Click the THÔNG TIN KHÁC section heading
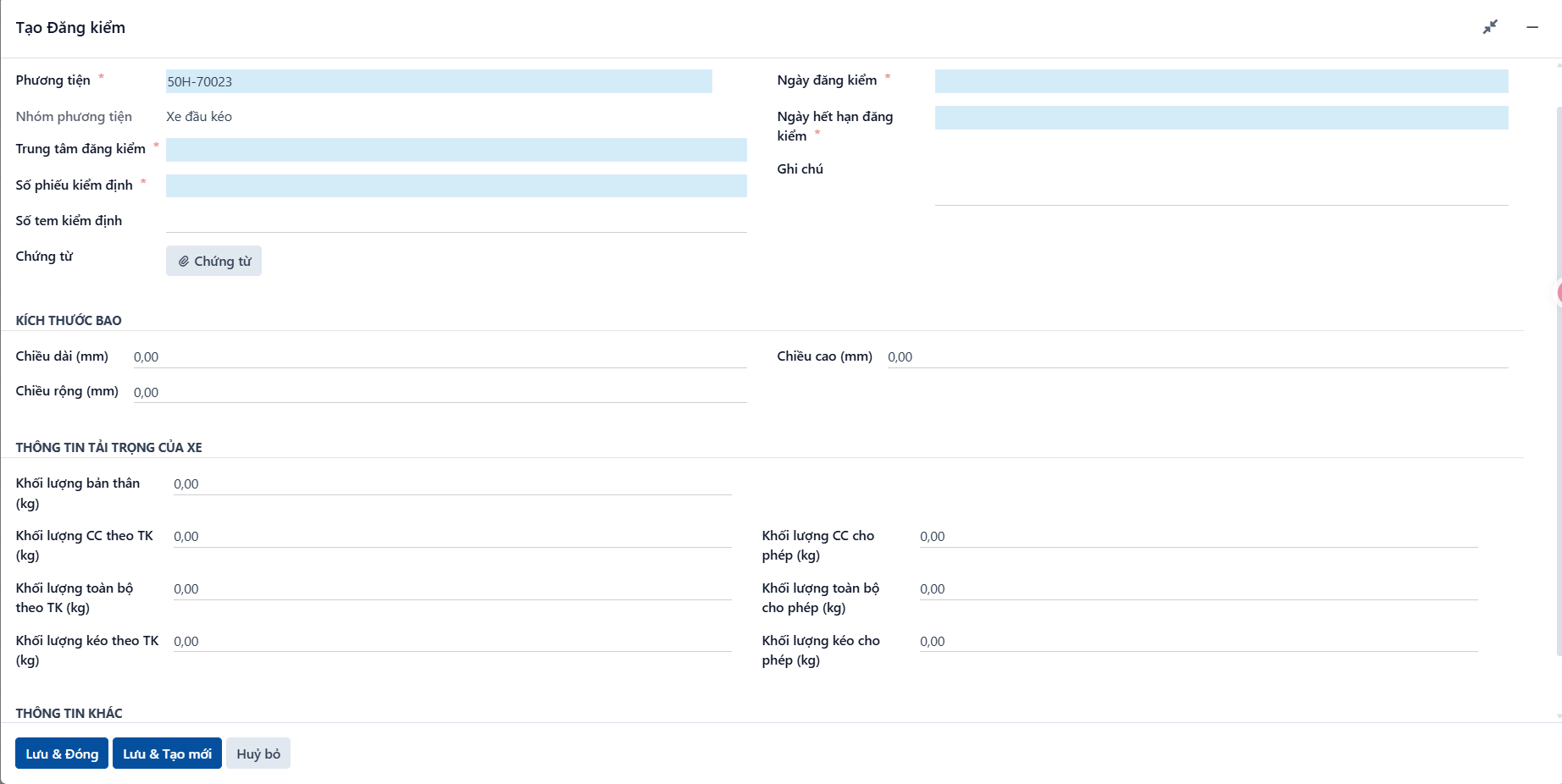Image resolution: width=1562 pixels, height=784 pixels. coord(69,713)
